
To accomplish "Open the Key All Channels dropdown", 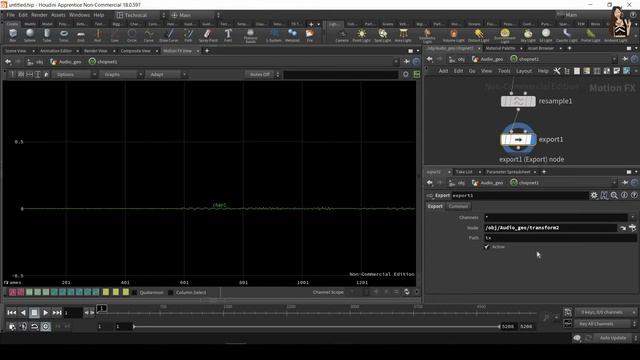I will click(605, 324).
